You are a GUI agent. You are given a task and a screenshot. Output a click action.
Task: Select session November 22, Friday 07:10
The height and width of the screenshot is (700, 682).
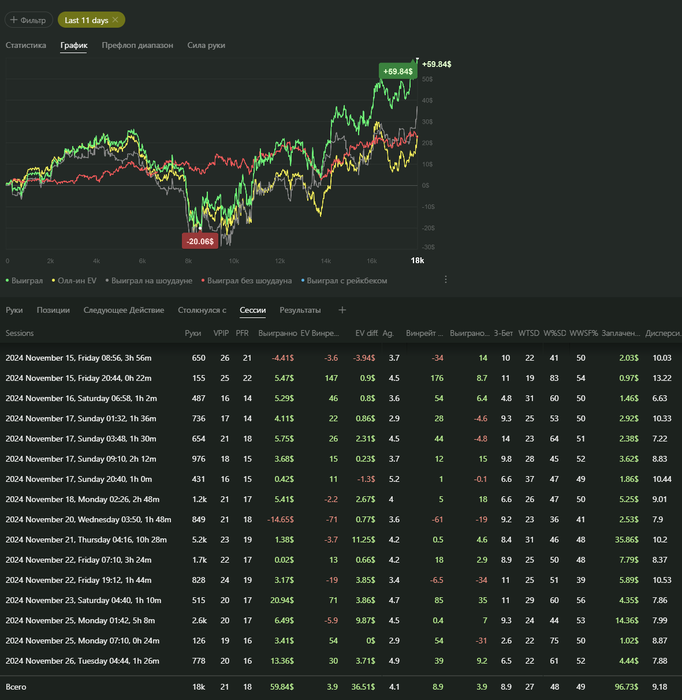(341, 560)
